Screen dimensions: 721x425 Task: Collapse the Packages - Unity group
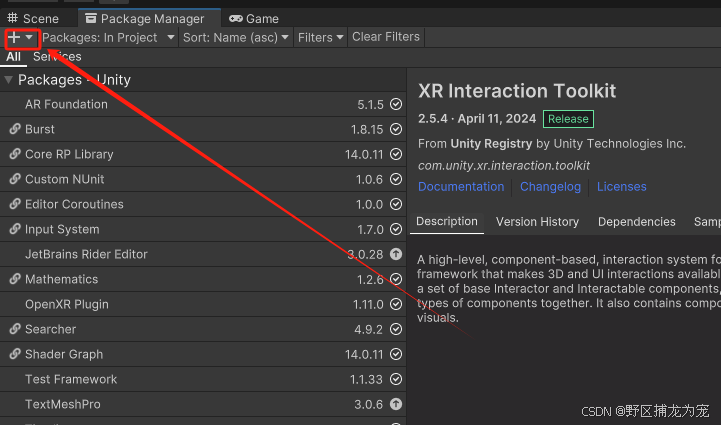[x=8, y=80]
